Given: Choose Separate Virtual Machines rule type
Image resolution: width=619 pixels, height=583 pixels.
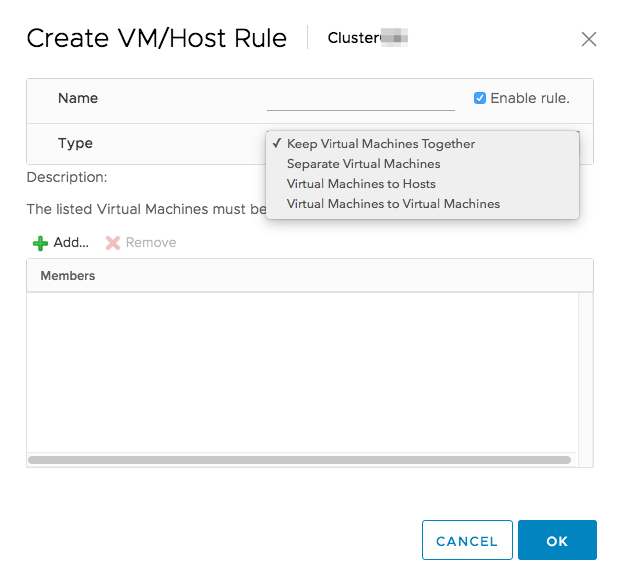Looking at the screenshot, I should click(x=363, y=164).
